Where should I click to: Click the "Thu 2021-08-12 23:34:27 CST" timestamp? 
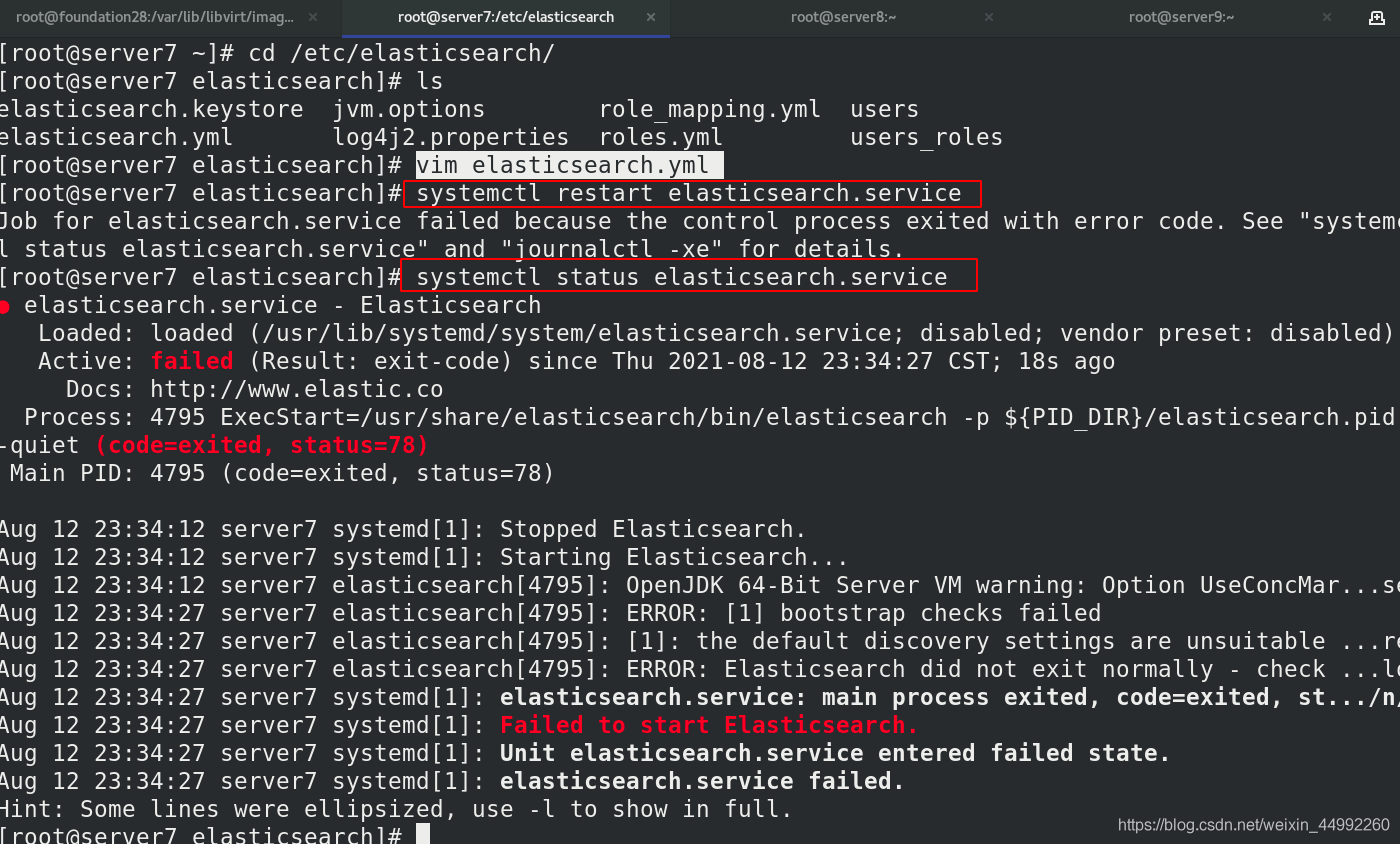pyautogui.click(x=806, y=361)
